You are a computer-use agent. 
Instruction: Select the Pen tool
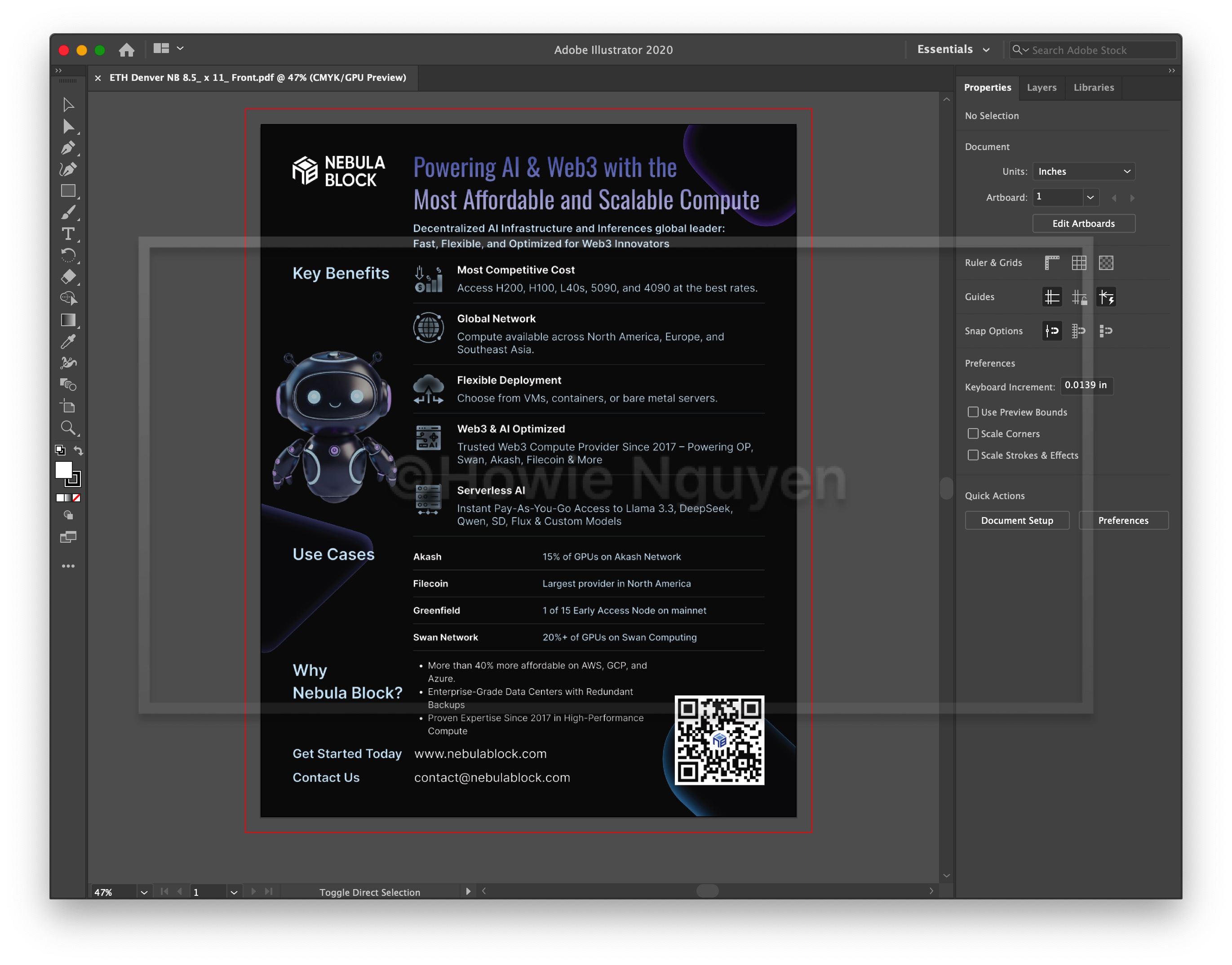coord(68,148)
